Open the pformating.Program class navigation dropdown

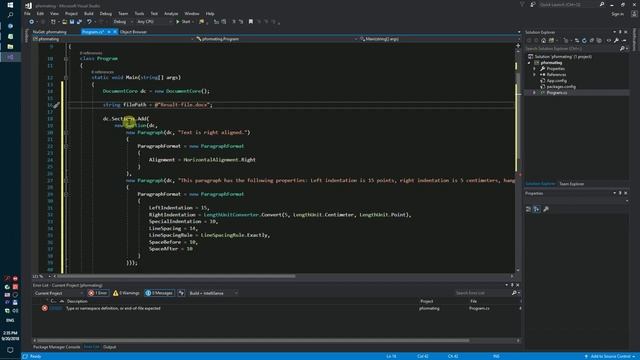(x=276, y=39)
